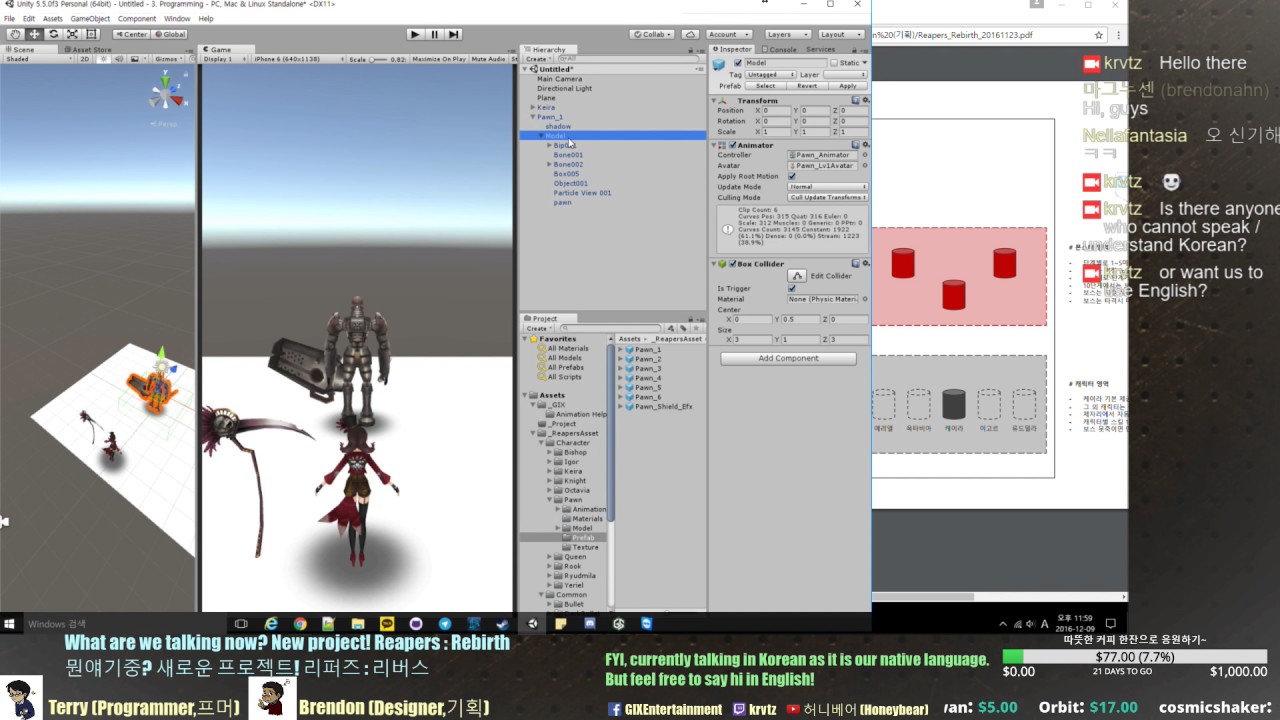Screen dimensions: 1280x720
Task: Open Box Collider gear settings menu
Action: pos(865,264)
